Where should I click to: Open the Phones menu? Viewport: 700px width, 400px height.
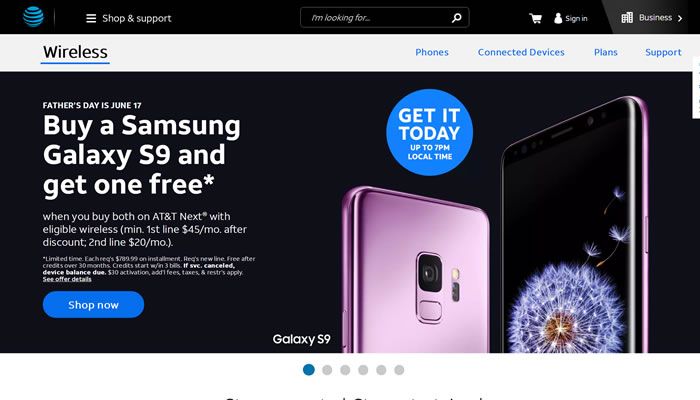[x=432, y=52]
